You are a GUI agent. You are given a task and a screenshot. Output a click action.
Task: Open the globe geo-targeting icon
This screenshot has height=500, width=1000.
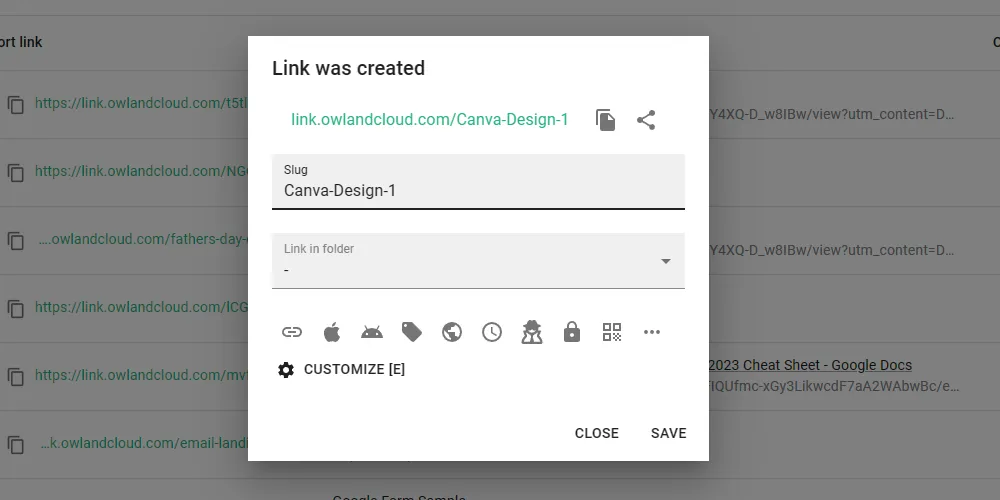click(x=452, y=332)
